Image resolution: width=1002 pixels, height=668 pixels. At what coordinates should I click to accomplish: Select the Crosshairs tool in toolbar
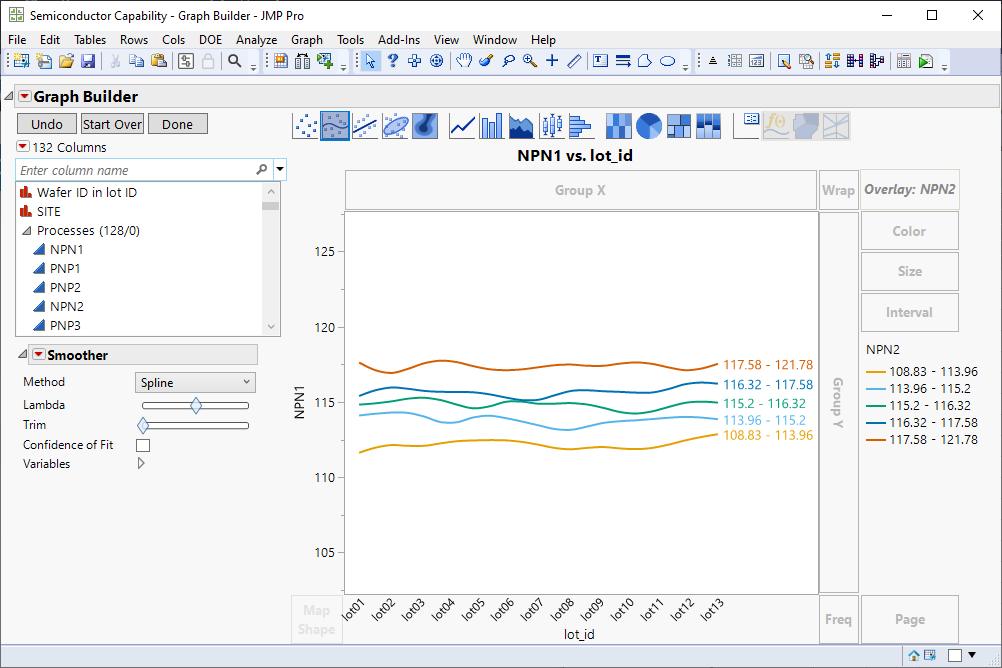(552, 61)
